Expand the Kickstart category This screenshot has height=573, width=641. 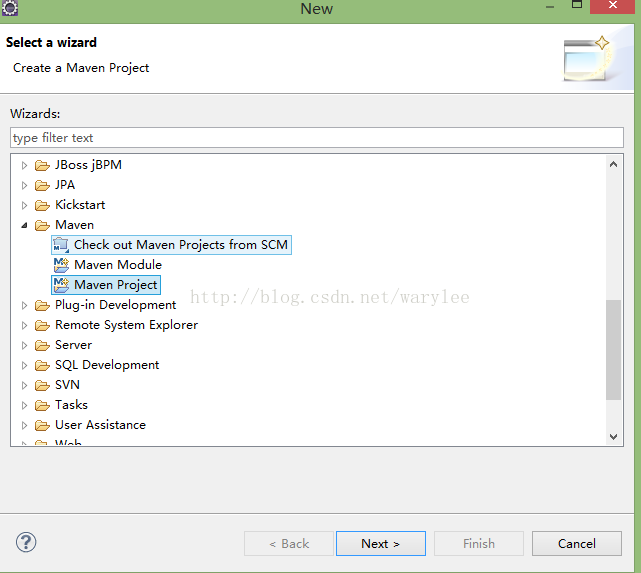pyautogui.click(x=24, y=205)
